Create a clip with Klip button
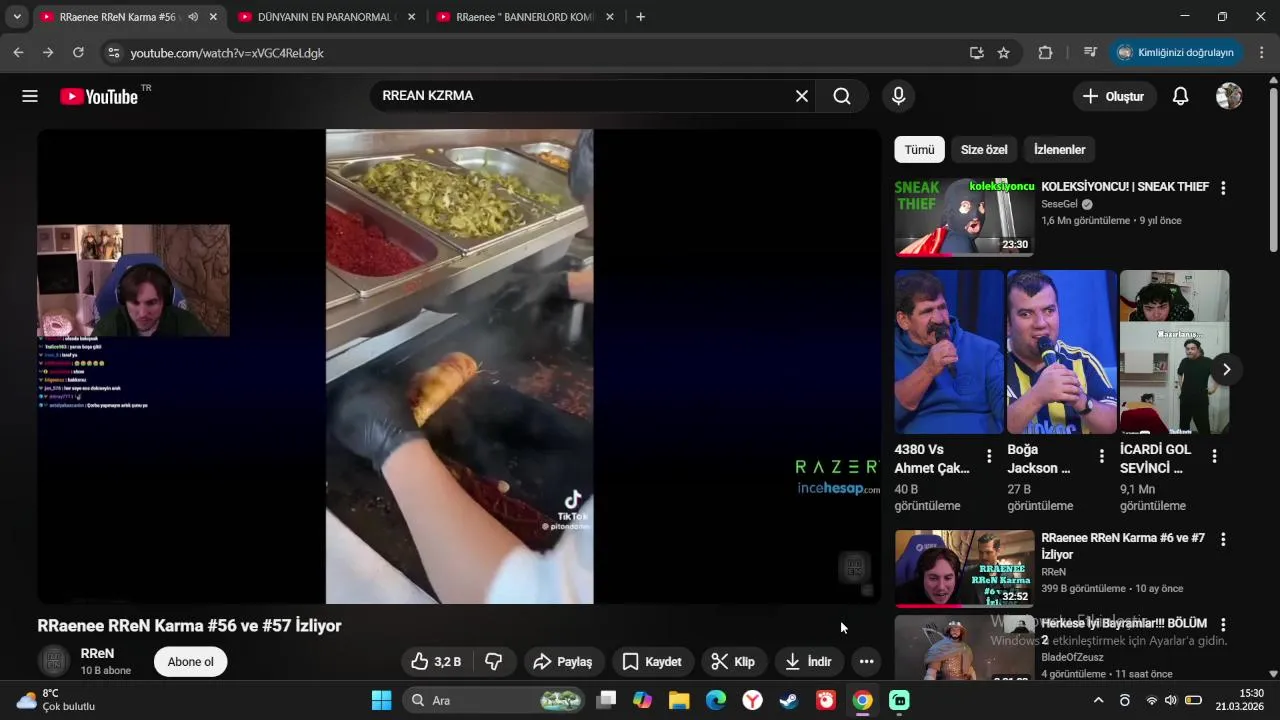The width and height of the screenshot is (1280, 720). point(733,661)
